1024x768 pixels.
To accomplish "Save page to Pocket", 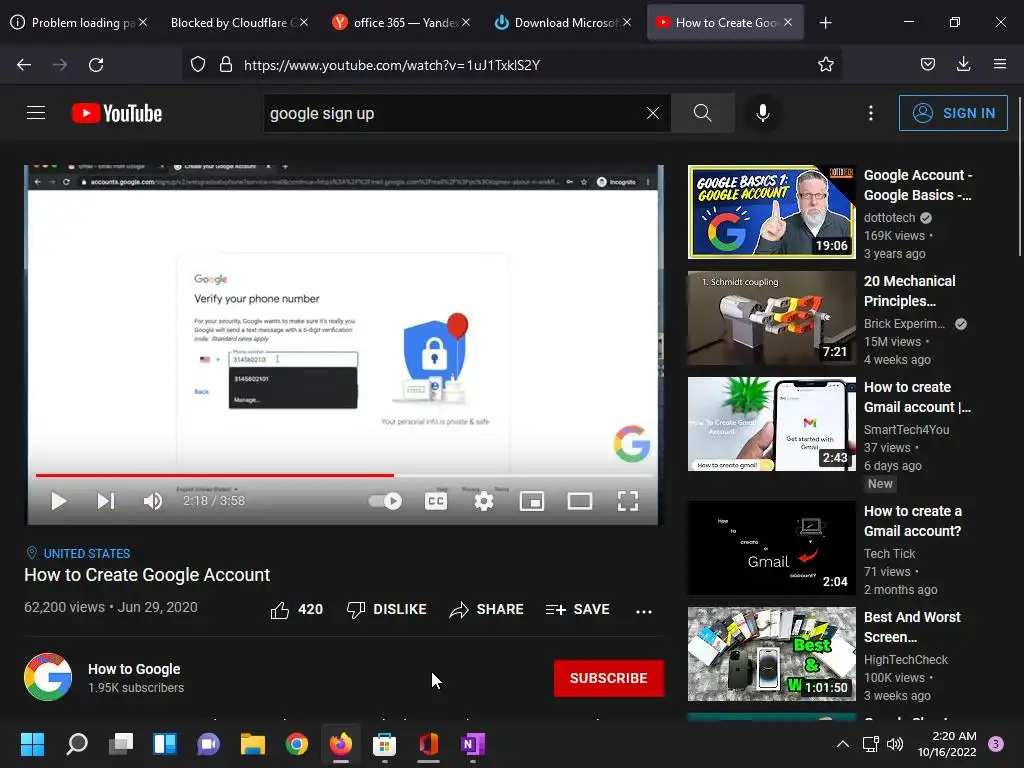I will (x=927, y=64).
